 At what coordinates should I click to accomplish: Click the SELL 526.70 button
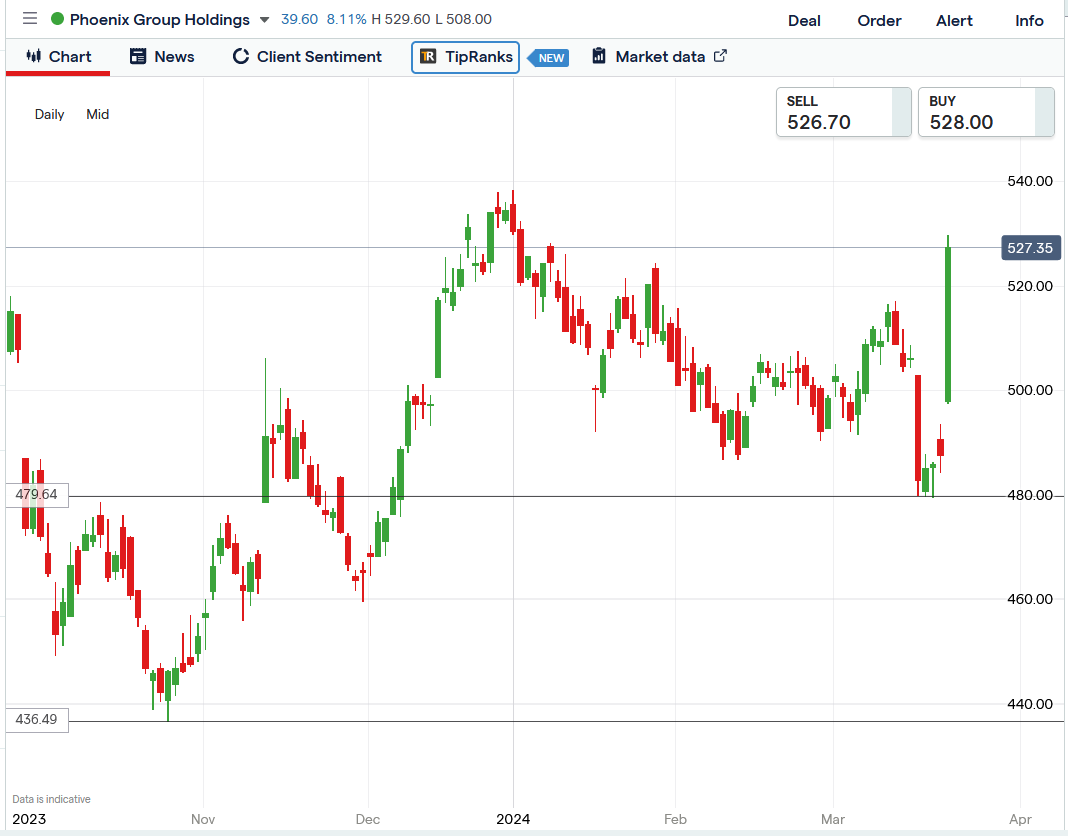click(843, 112)
